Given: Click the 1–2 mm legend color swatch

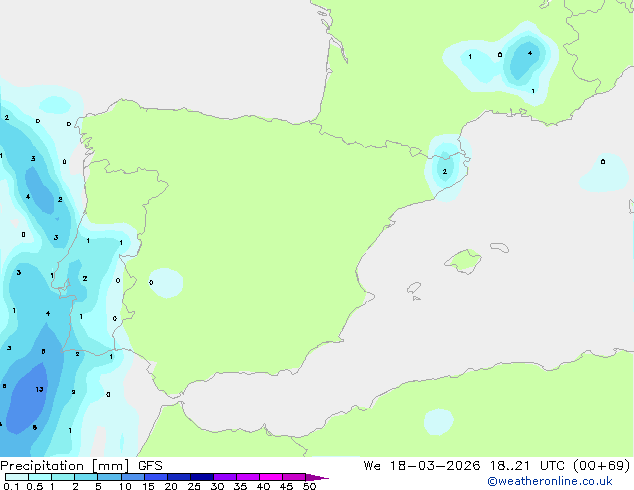Looking at the screenshot, I should 63,477.
